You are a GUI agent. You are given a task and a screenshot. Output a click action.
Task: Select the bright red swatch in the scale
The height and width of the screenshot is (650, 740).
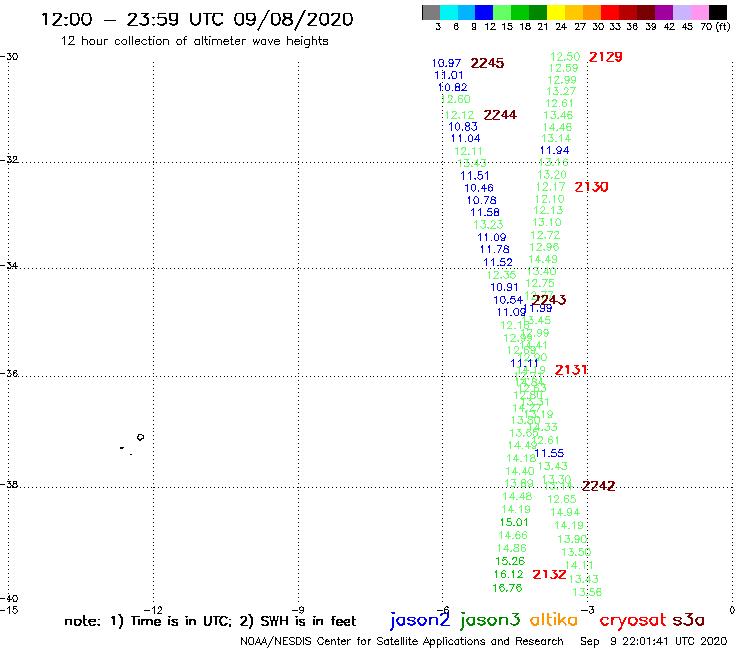click(x=610, y=12)
